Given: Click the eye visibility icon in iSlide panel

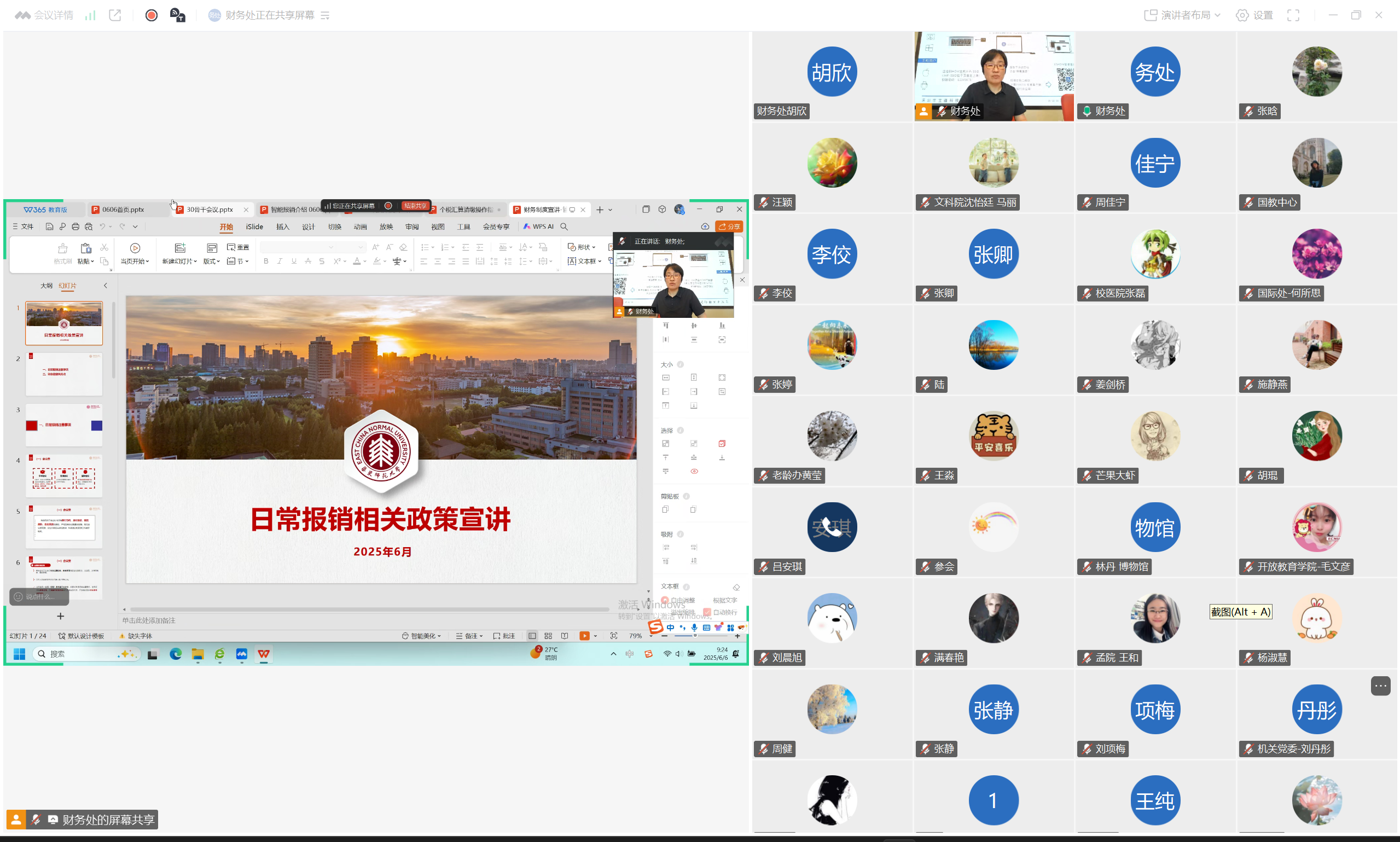Looking at the screenshot, I should [694, 471].
